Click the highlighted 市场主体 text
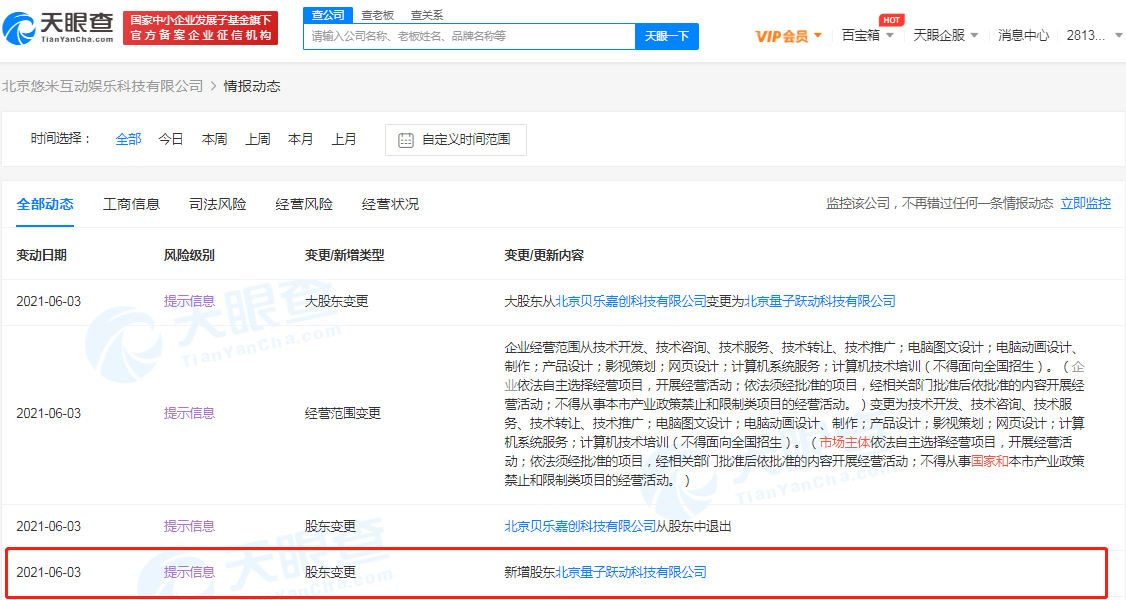Screen dimensions: 1126x600 (844, 442)
